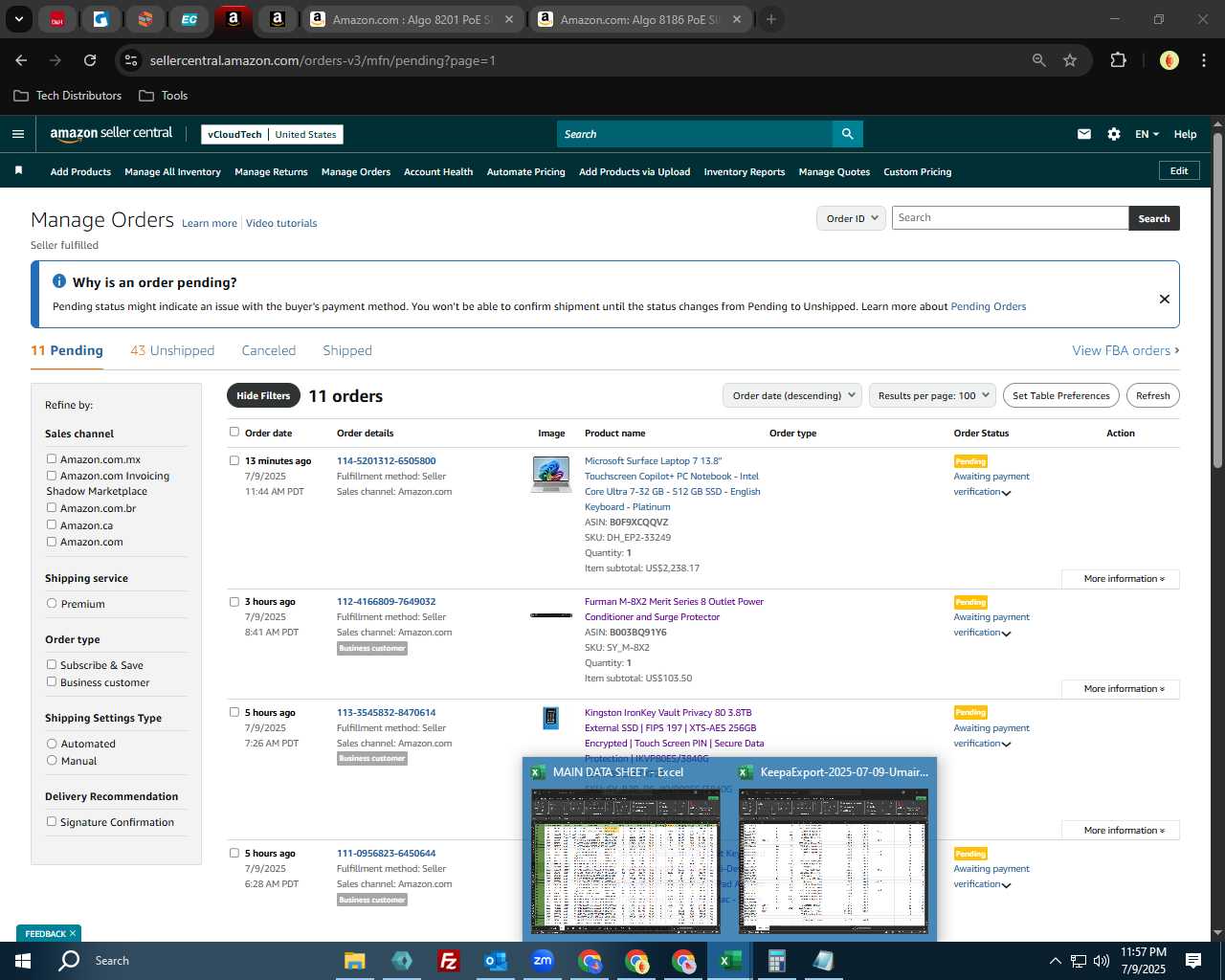Open order link 112-4166809-7649032

pos(386,602)
